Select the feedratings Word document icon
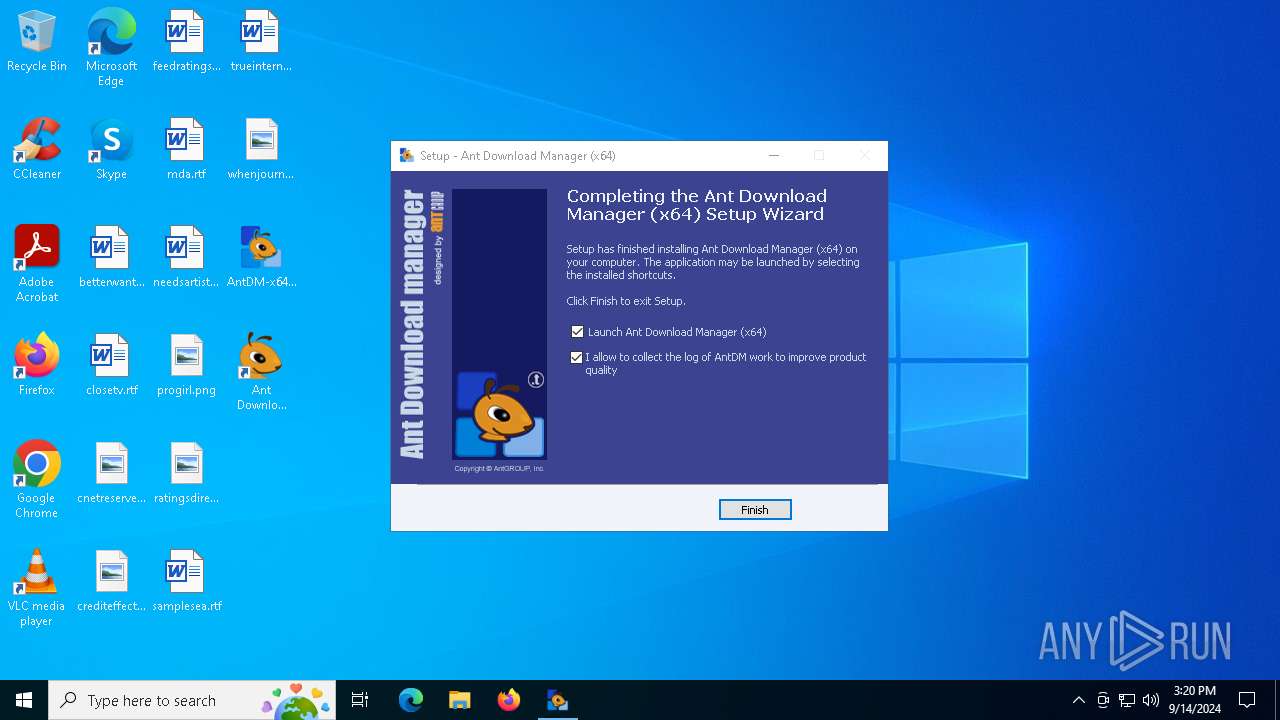1280x720 pixels. click(186, 42)
